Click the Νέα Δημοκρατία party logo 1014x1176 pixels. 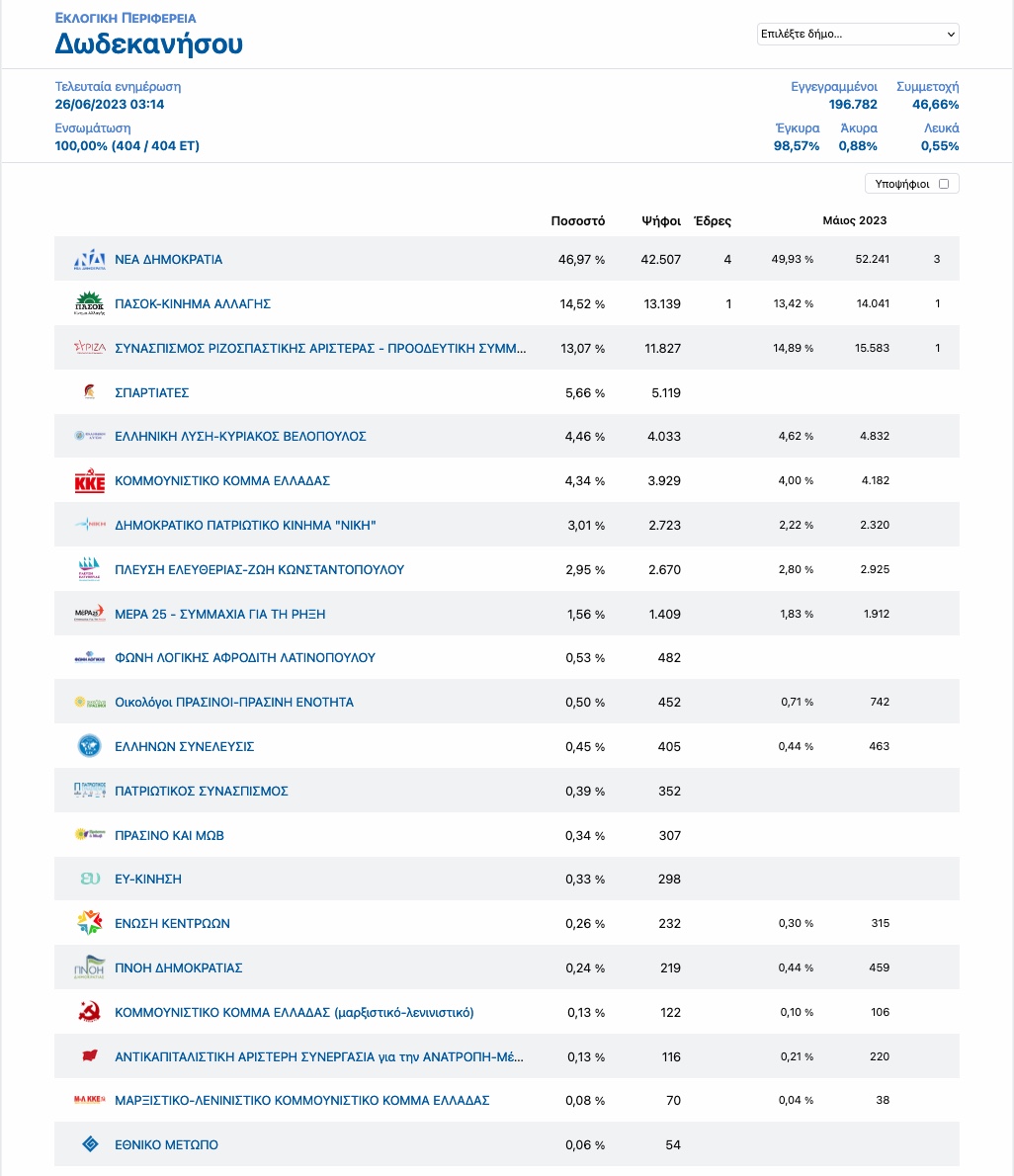pyautogui.click(x=89, y=260)
